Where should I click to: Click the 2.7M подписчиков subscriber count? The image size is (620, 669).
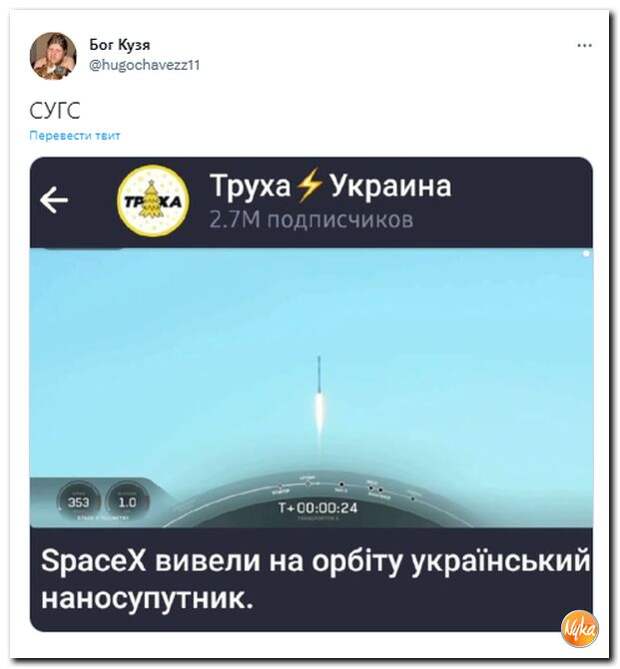311,220
